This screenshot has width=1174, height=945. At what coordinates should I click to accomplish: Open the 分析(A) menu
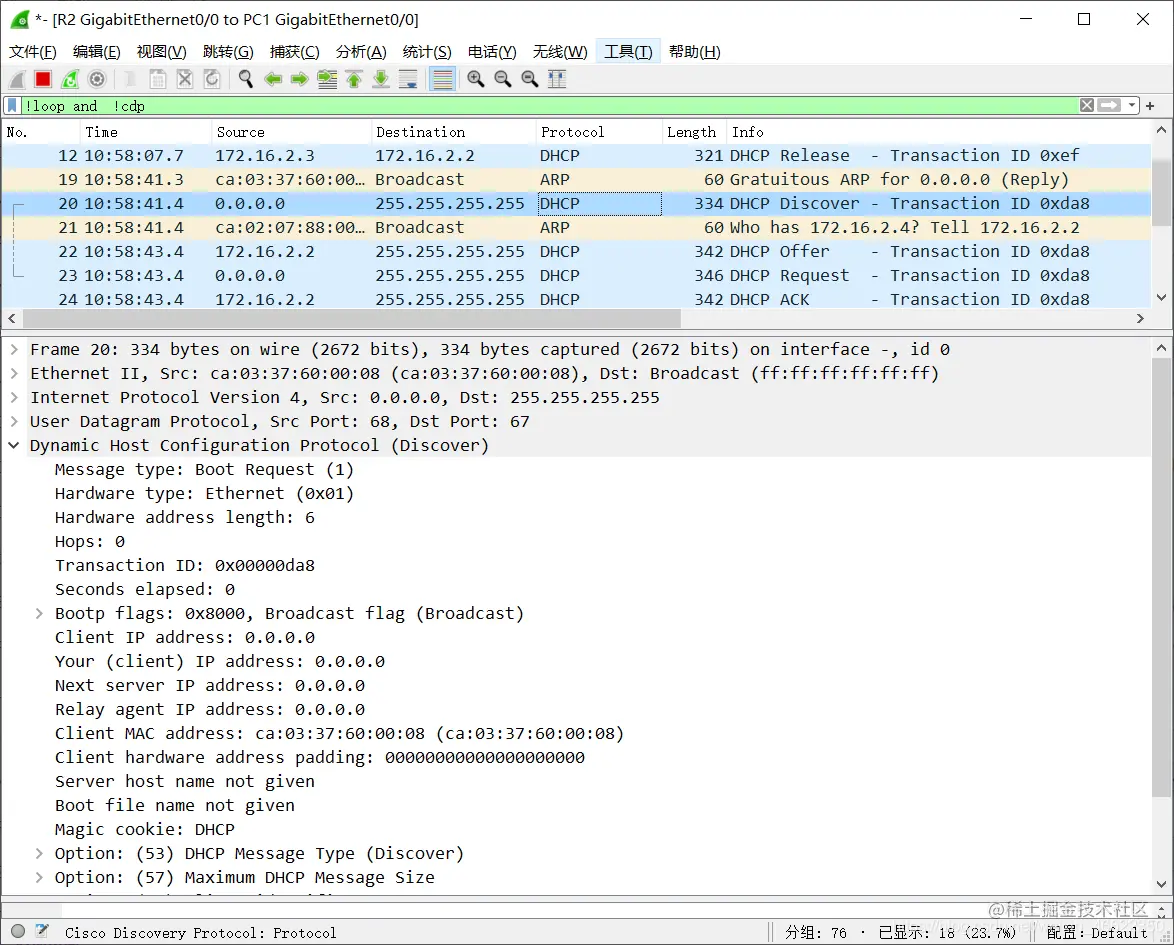pos(361,52)
